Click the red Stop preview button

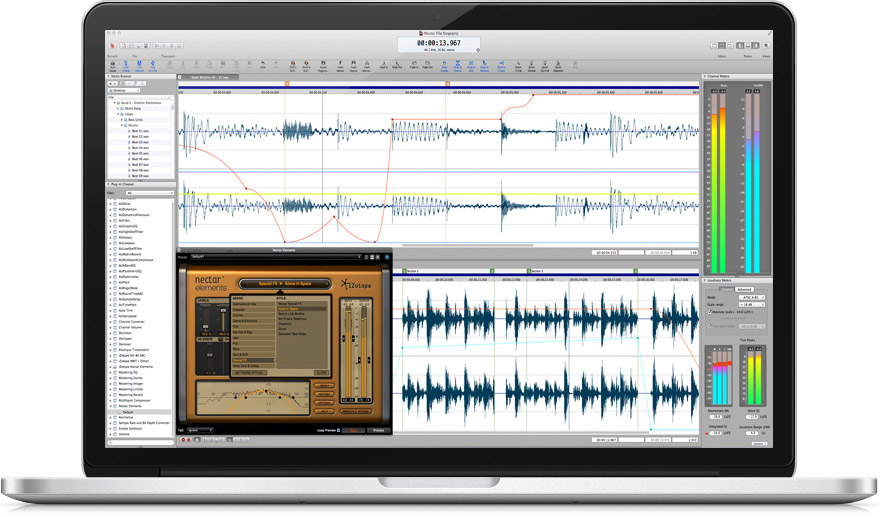click(353, 430)
